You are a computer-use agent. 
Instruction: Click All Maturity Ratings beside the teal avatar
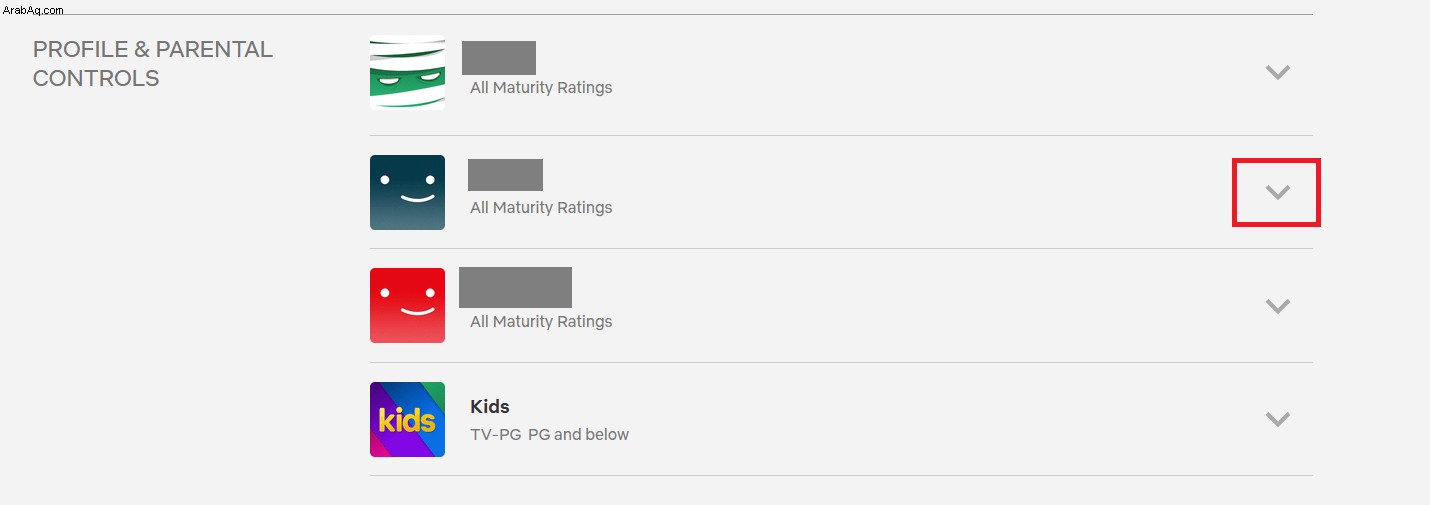[541, 207]
